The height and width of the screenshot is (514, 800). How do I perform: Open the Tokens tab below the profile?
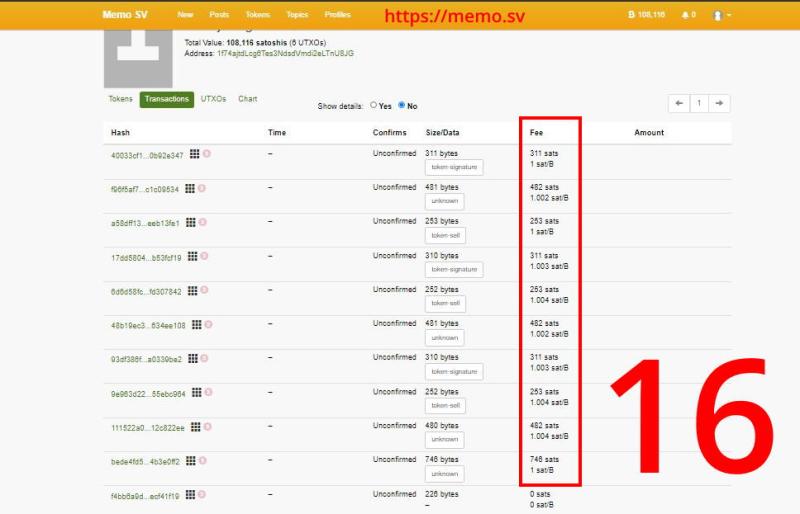tap(120, 99)
